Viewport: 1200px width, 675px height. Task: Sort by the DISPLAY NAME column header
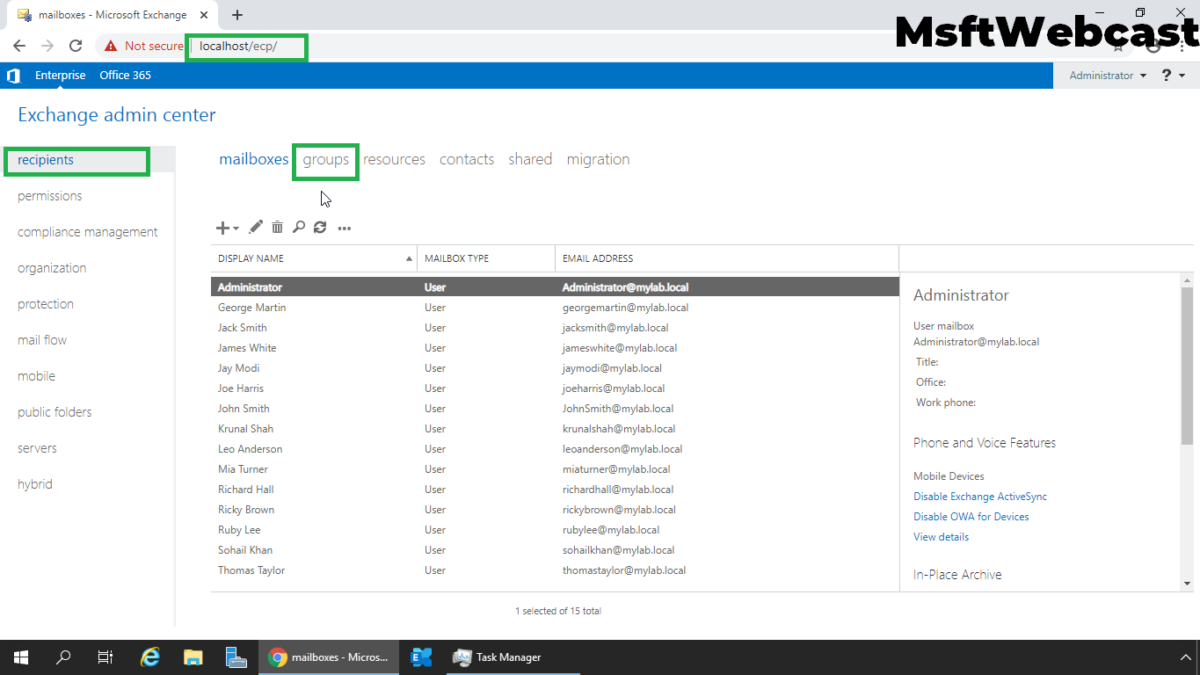[255, 258]
